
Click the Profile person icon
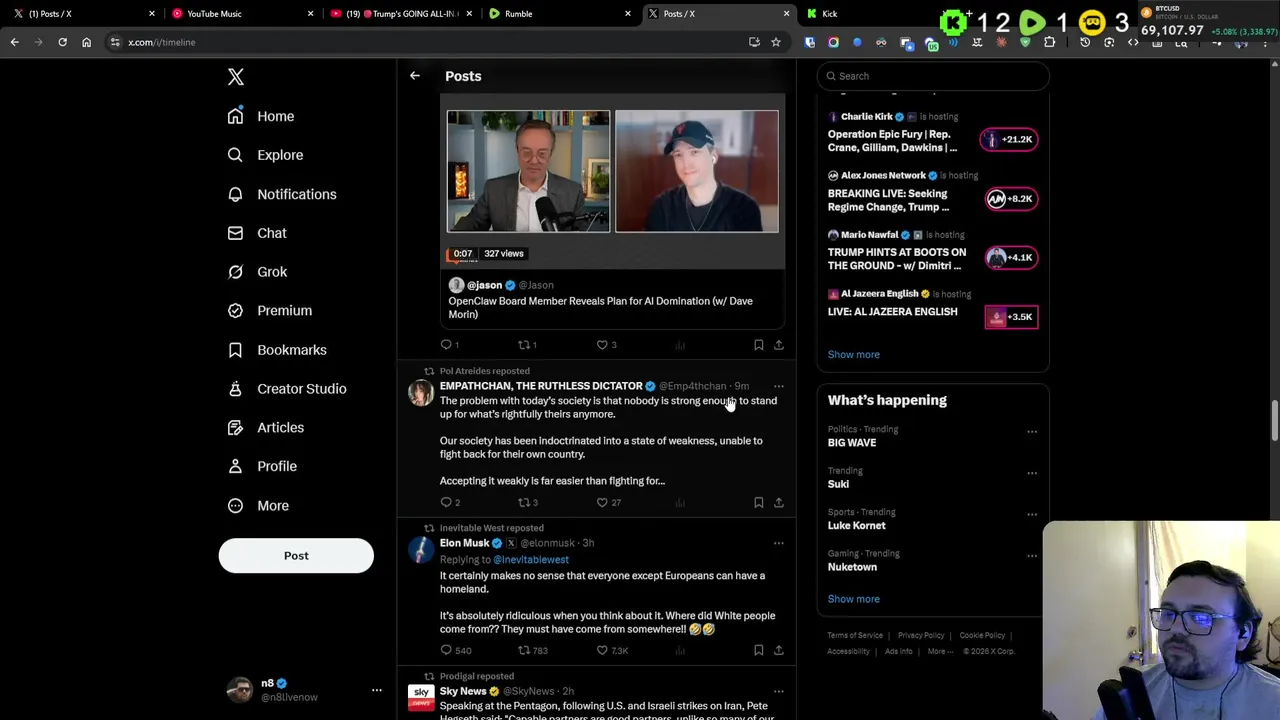(235, 466)
